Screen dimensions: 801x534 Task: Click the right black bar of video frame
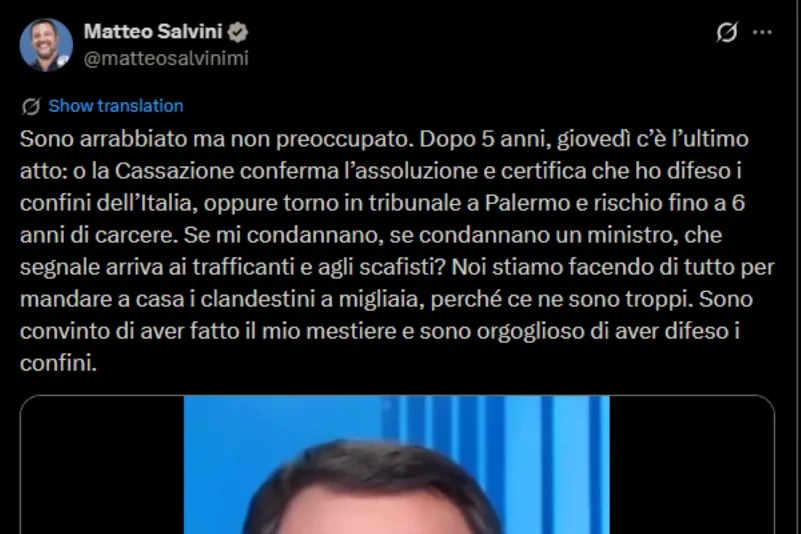(x=692, y=465)
